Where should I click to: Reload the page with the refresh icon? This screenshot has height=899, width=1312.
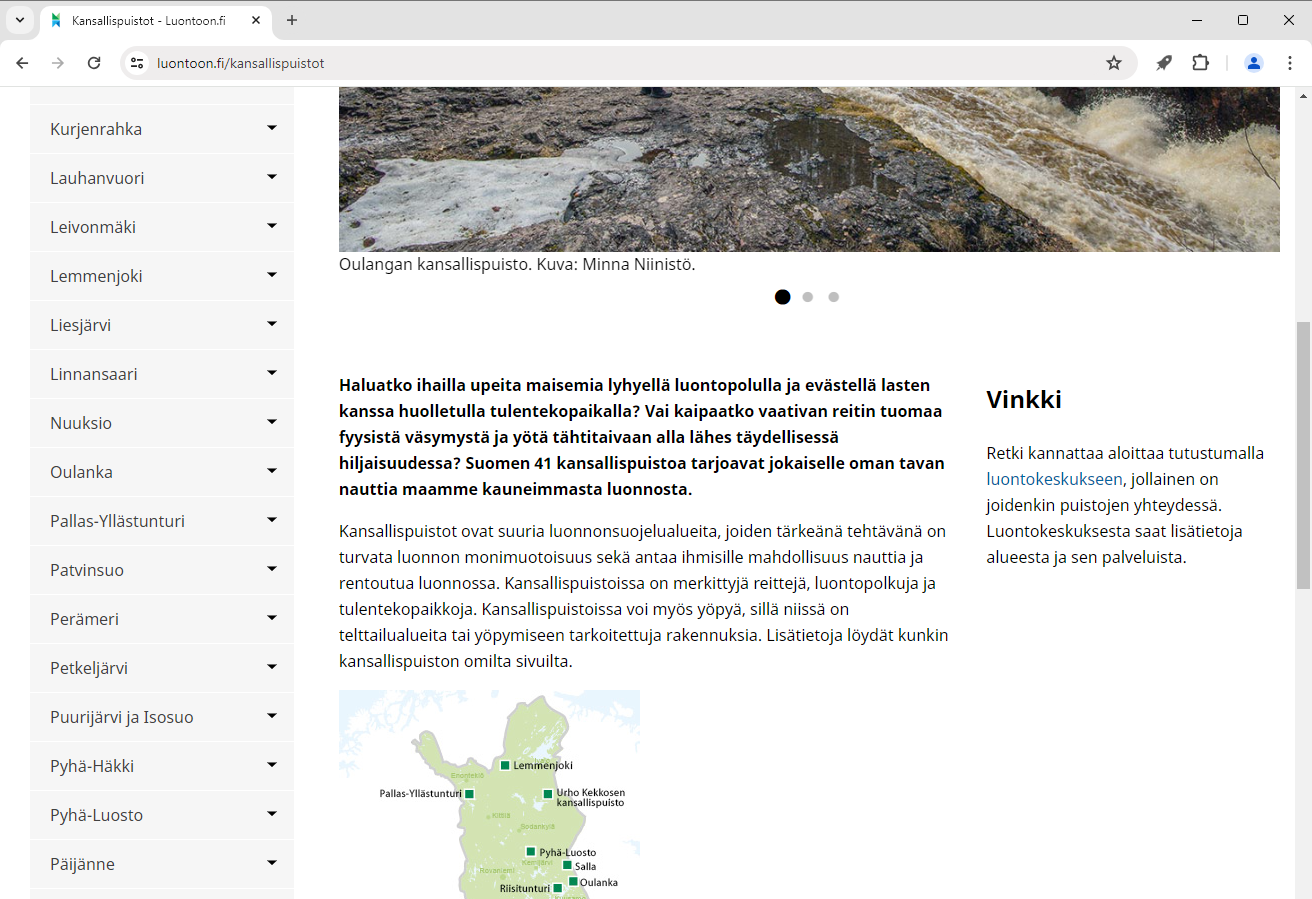[94, 63]
